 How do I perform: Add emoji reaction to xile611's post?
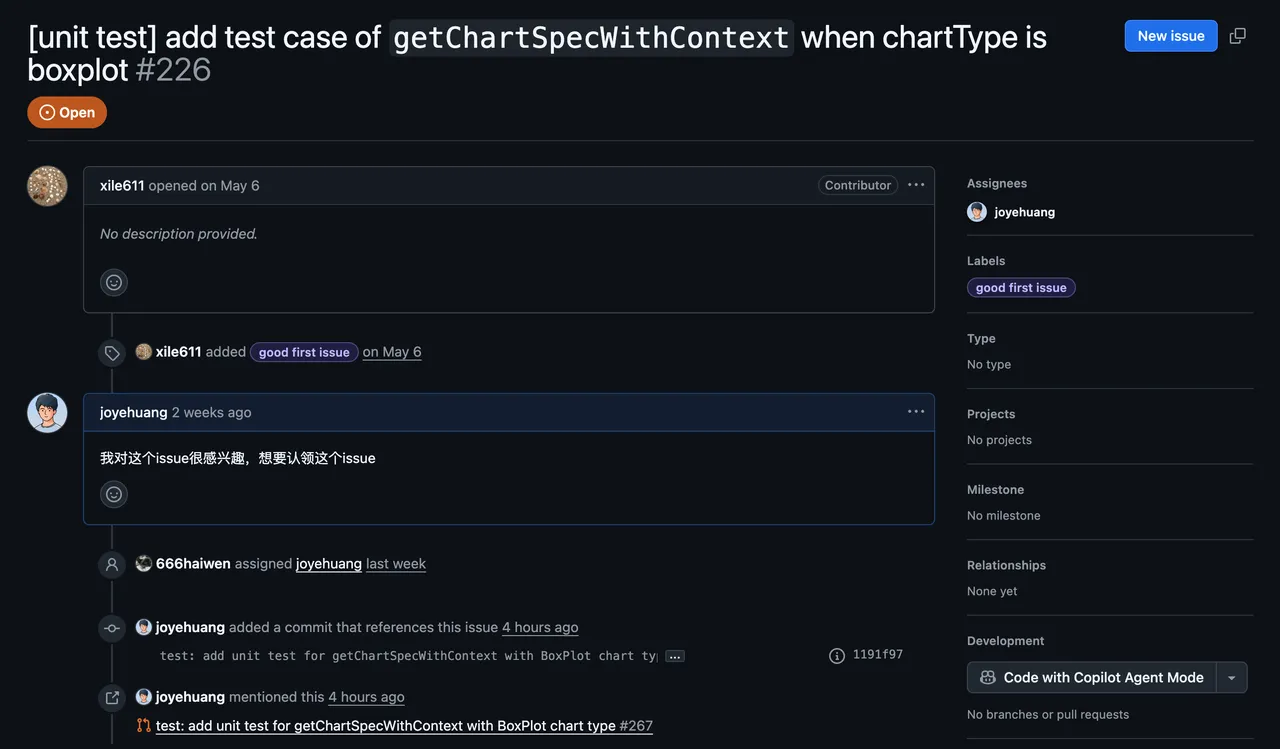114,283
